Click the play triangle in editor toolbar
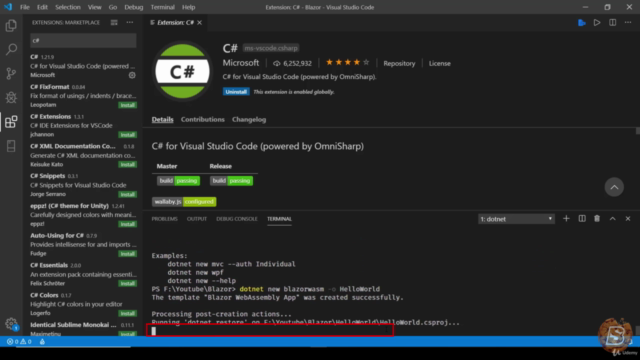640x360 pixels. pyautogui.click(x=597, y=22)
